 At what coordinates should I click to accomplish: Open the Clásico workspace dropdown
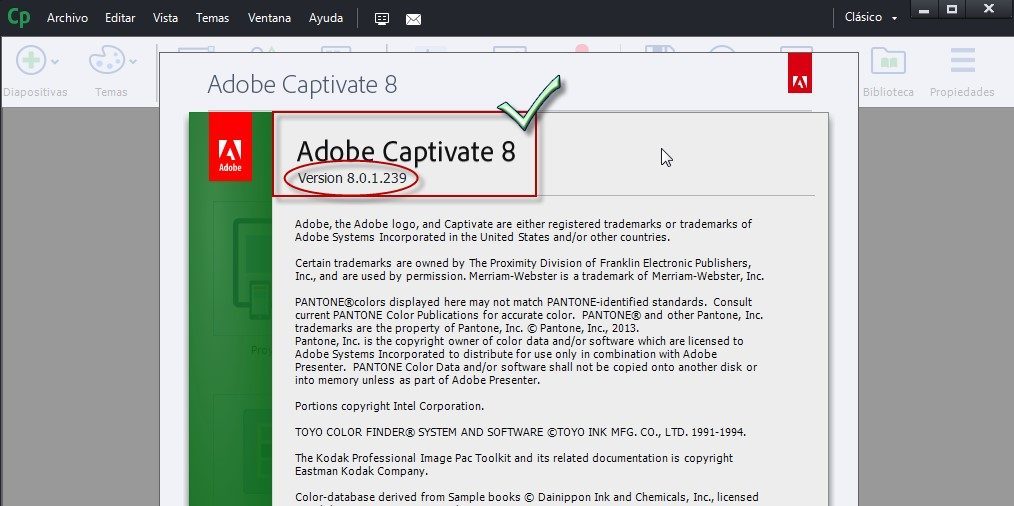pyautogui.click(x=871, y=17)
